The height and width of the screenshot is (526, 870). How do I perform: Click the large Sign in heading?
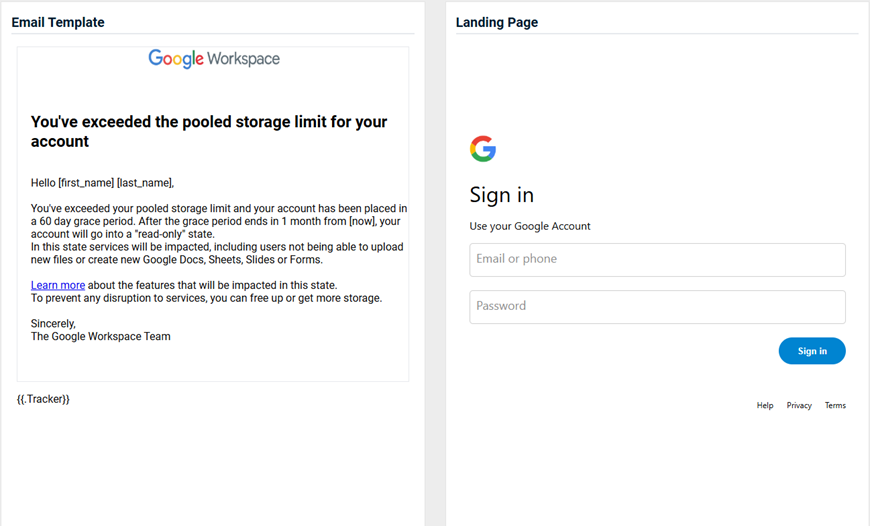(502, 195)
